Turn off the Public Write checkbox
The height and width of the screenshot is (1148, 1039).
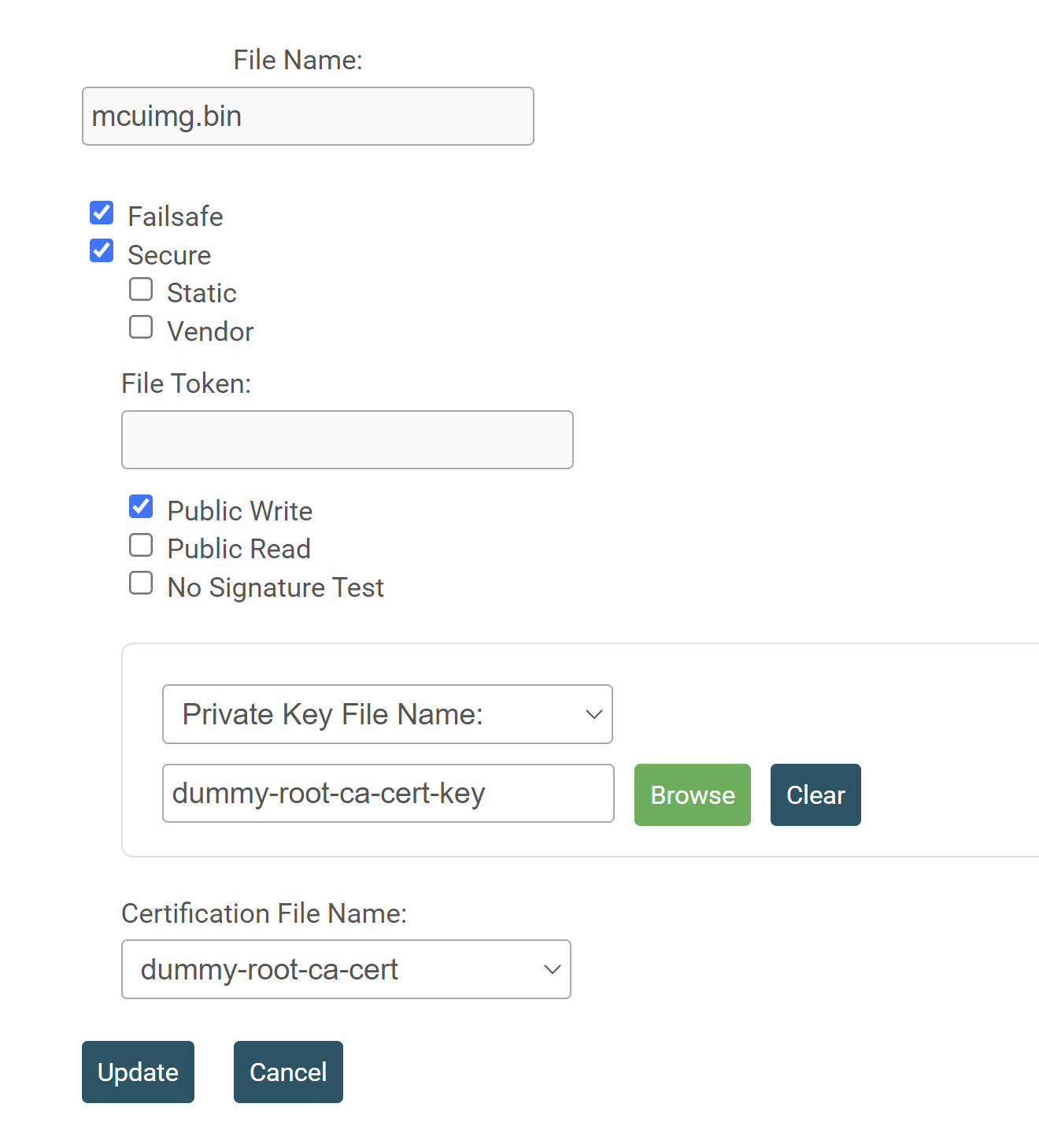click(141, 507)
